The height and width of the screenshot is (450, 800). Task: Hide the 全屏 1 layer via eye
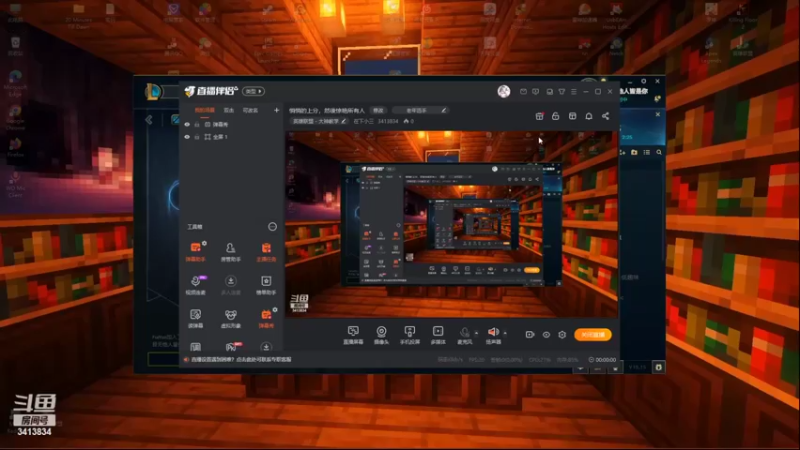point(187,137)
